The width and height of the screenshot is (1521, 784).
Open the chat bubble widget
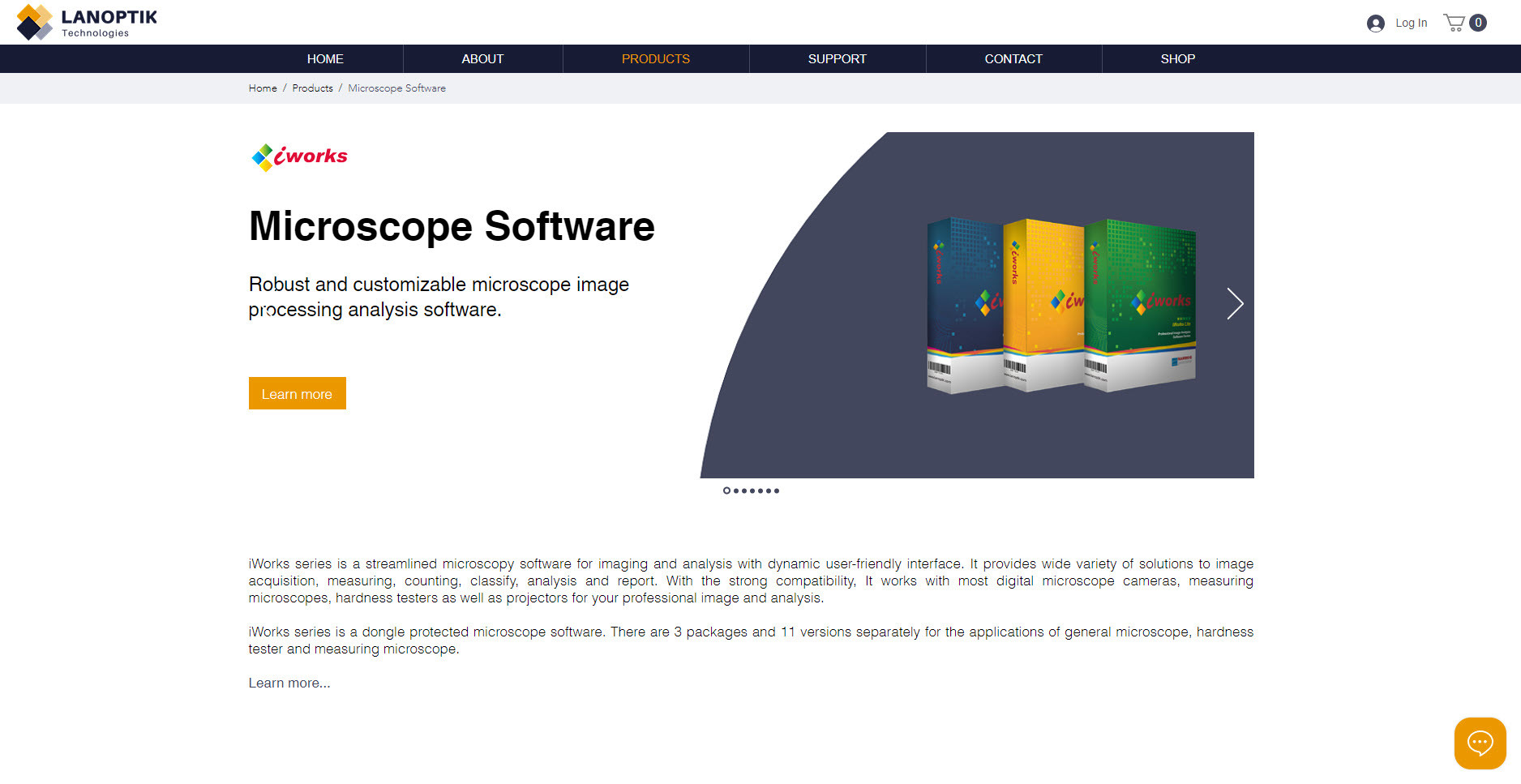[x=1480, y=743]
